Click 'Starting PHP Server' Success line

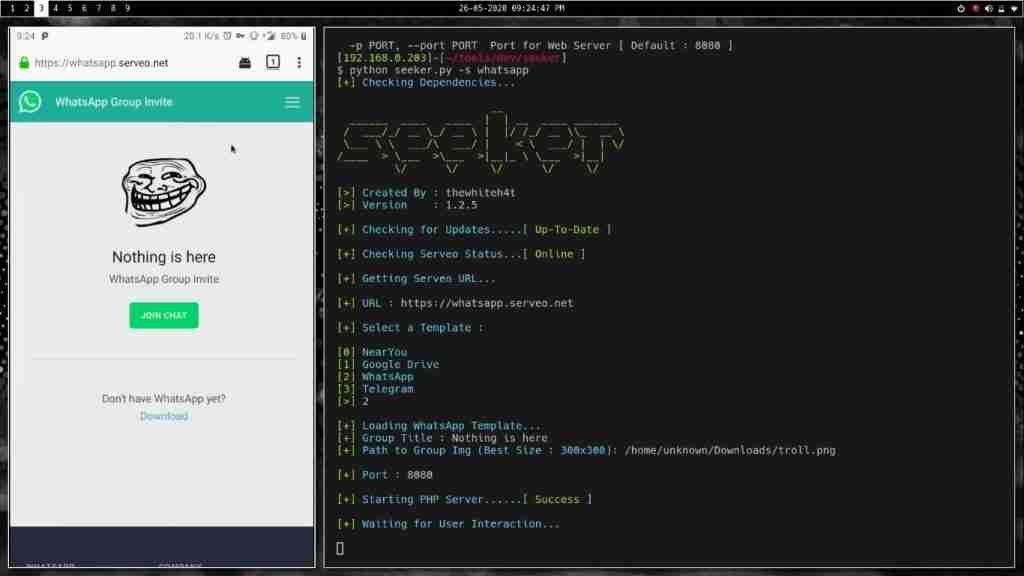tap(464, 500)
